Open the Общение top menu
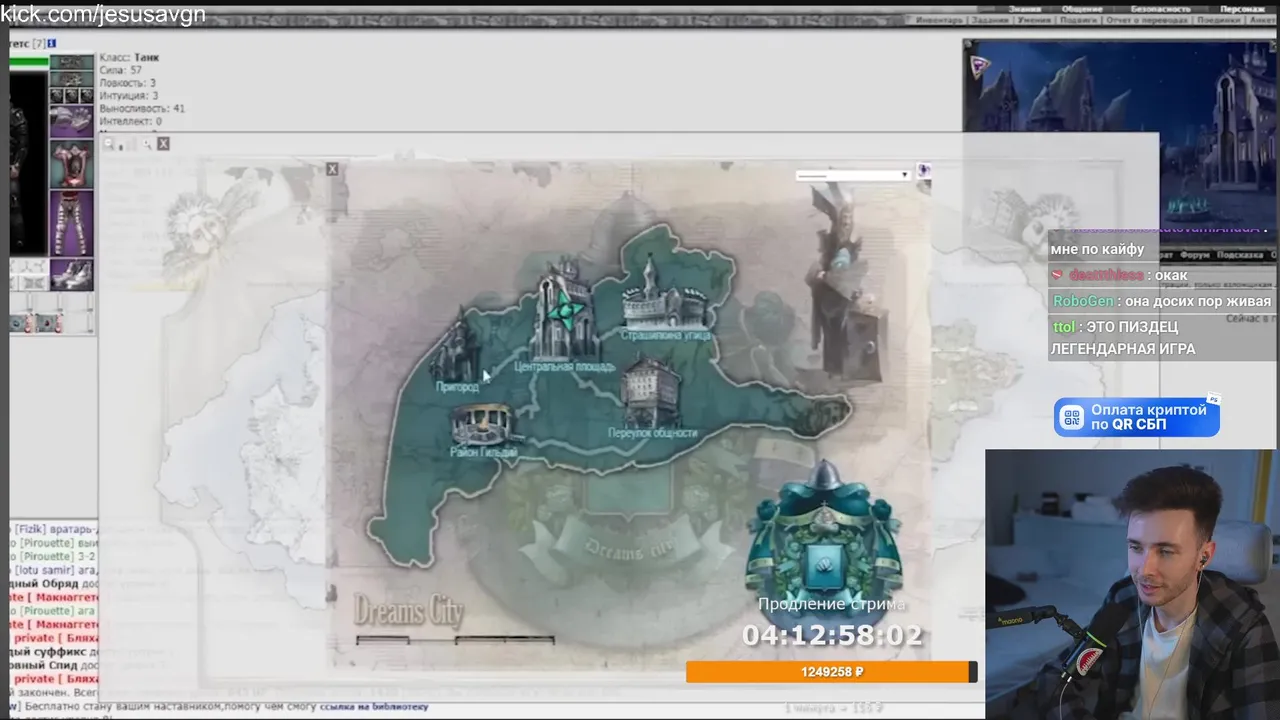This screenshot has width=1280, height=720. point(1082,8)
